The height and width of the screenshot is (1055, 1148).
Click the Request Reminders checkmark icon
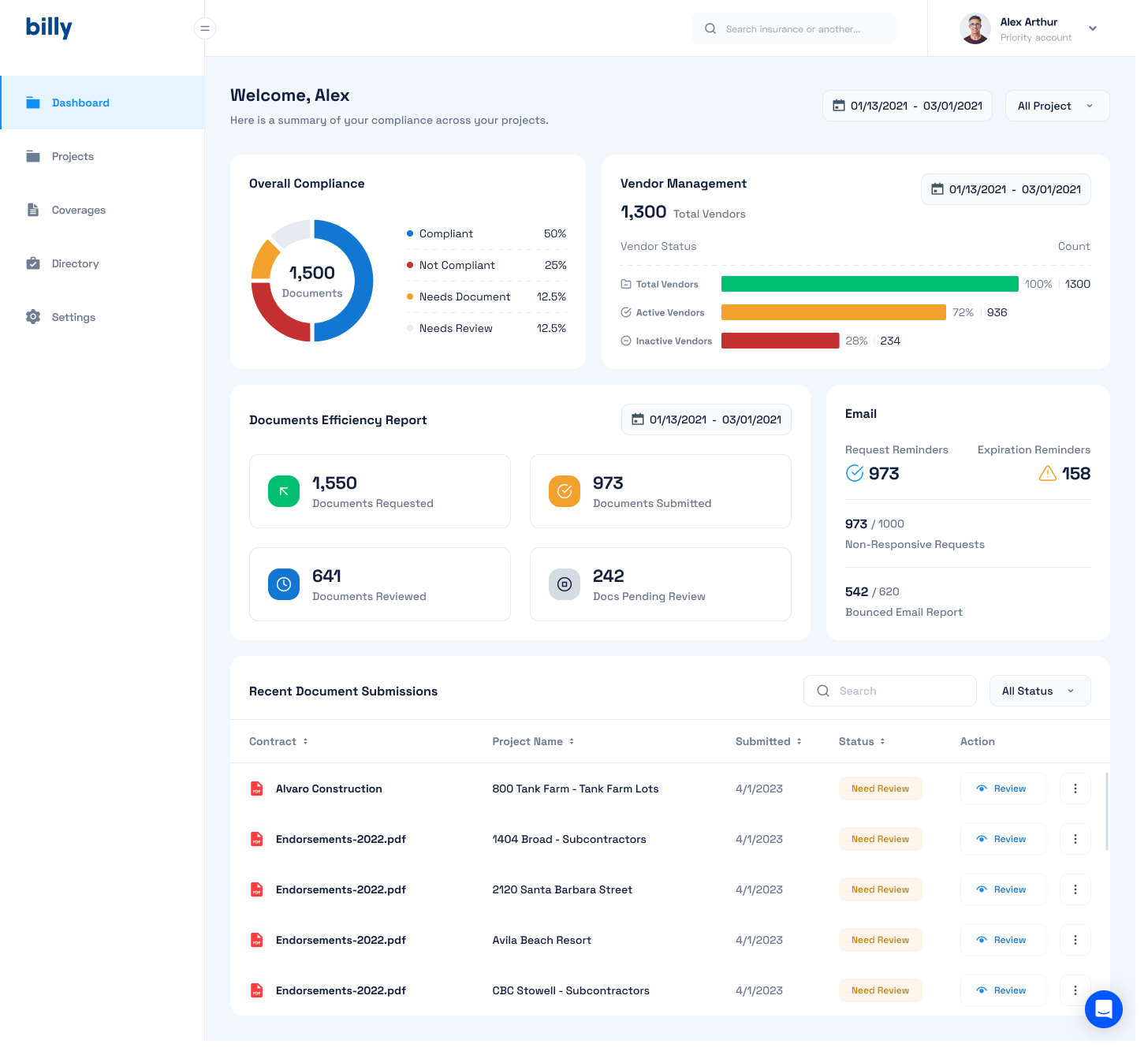click(x=855, y=473)
